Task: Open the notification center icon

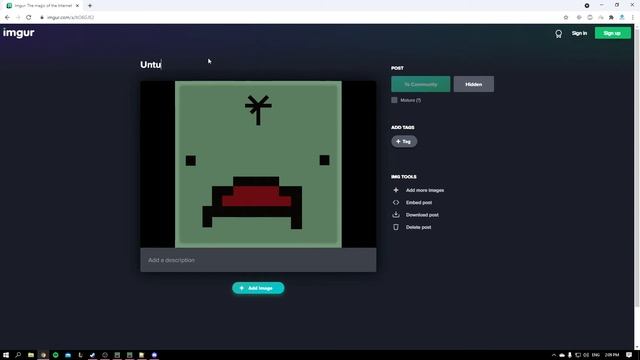Action: [629, 355]
